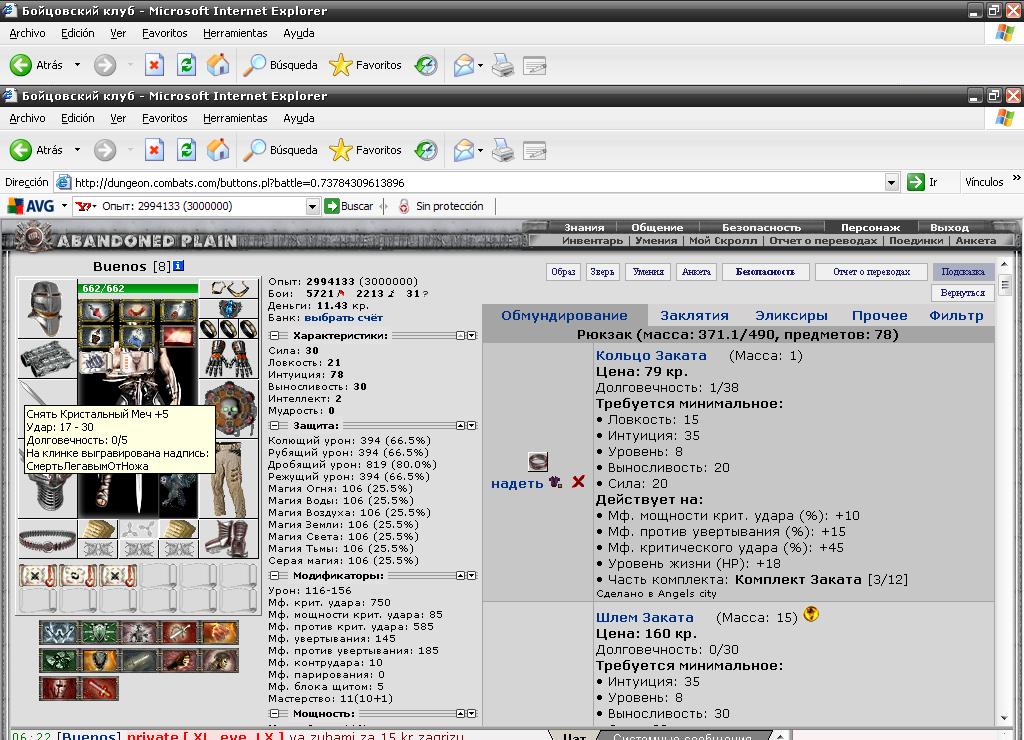The width and height of the screenshot is (1024, 740).
Task: Click the equipped spiked gloves icon
Action: [x=229, y=358]
